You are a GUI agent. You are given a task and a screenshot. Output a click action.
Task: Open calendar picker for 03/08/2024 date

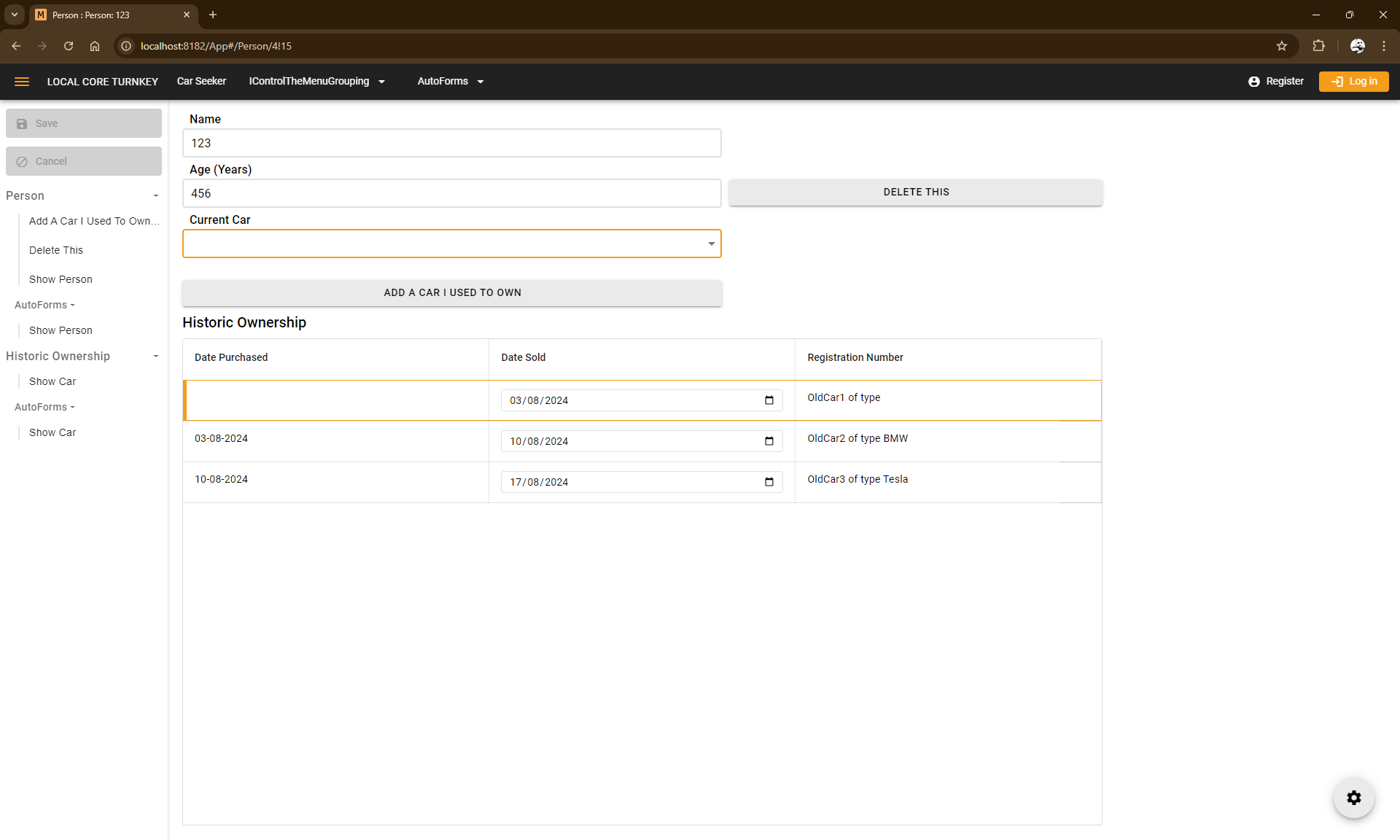tap(769, 400)
